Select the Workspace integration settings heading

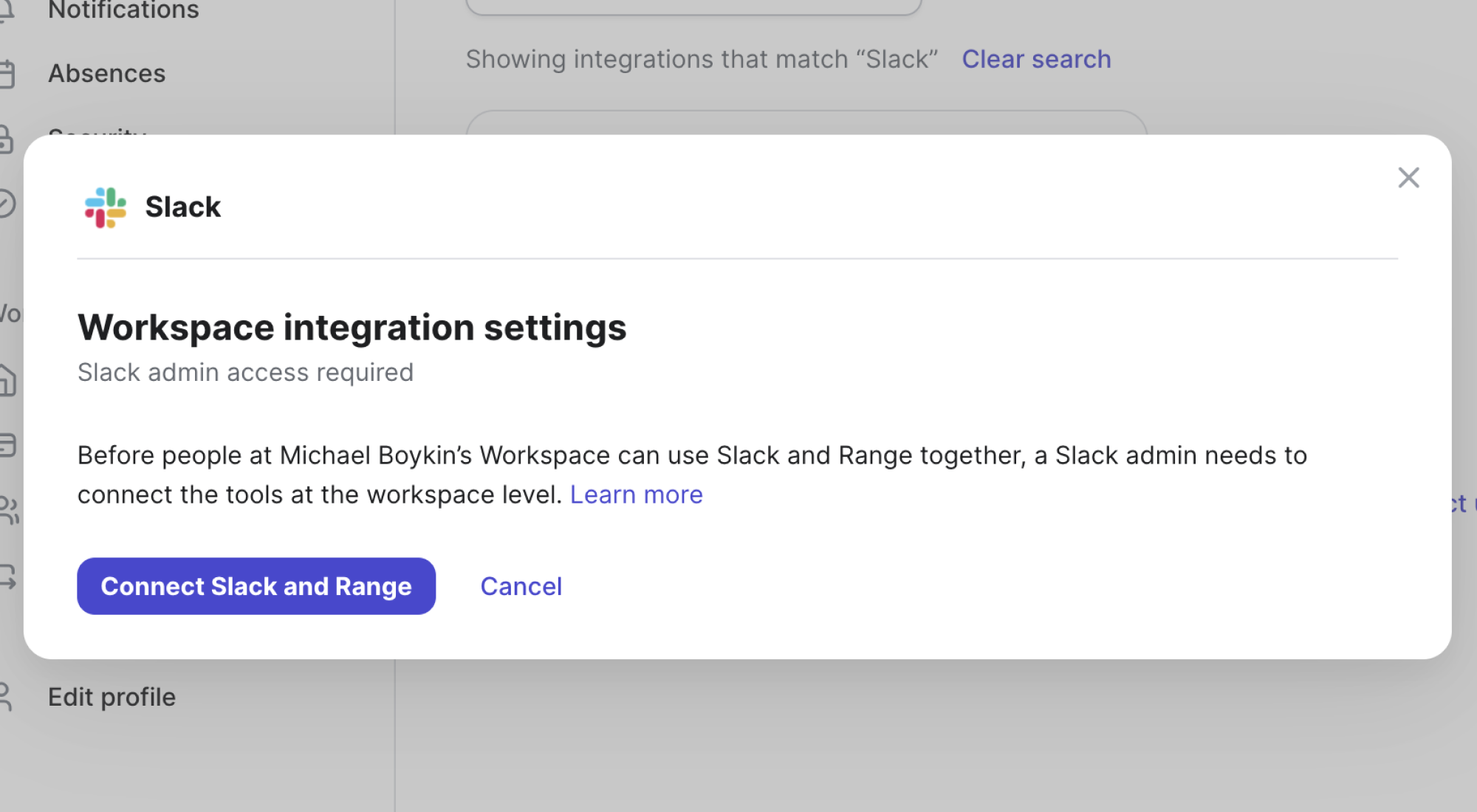(x=352, y=327)
